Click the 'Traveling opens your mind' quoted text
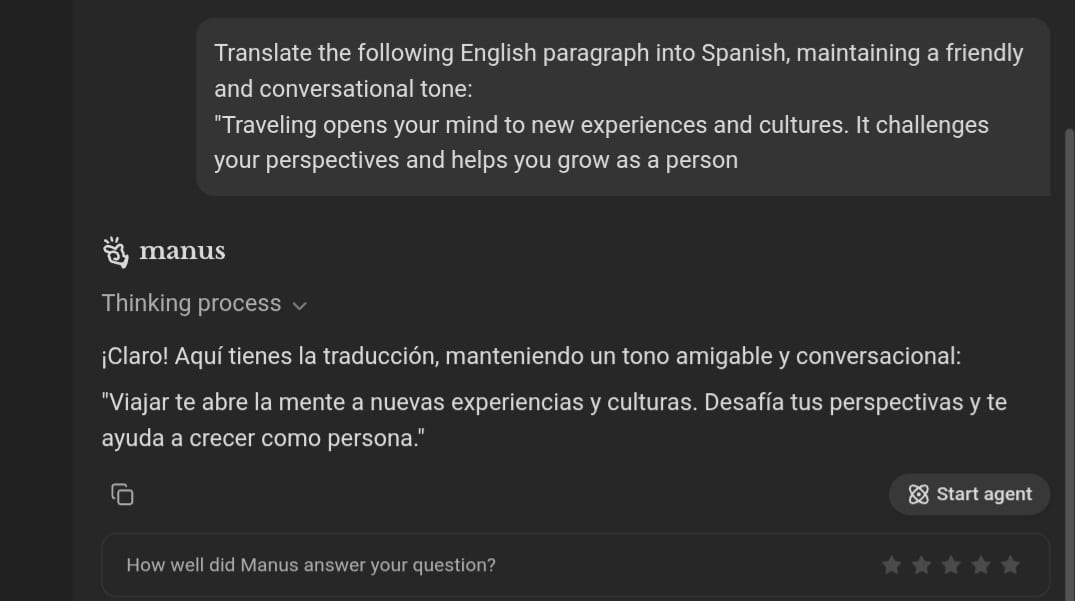This screenshot has width=1075, height=601. point(601,143)
